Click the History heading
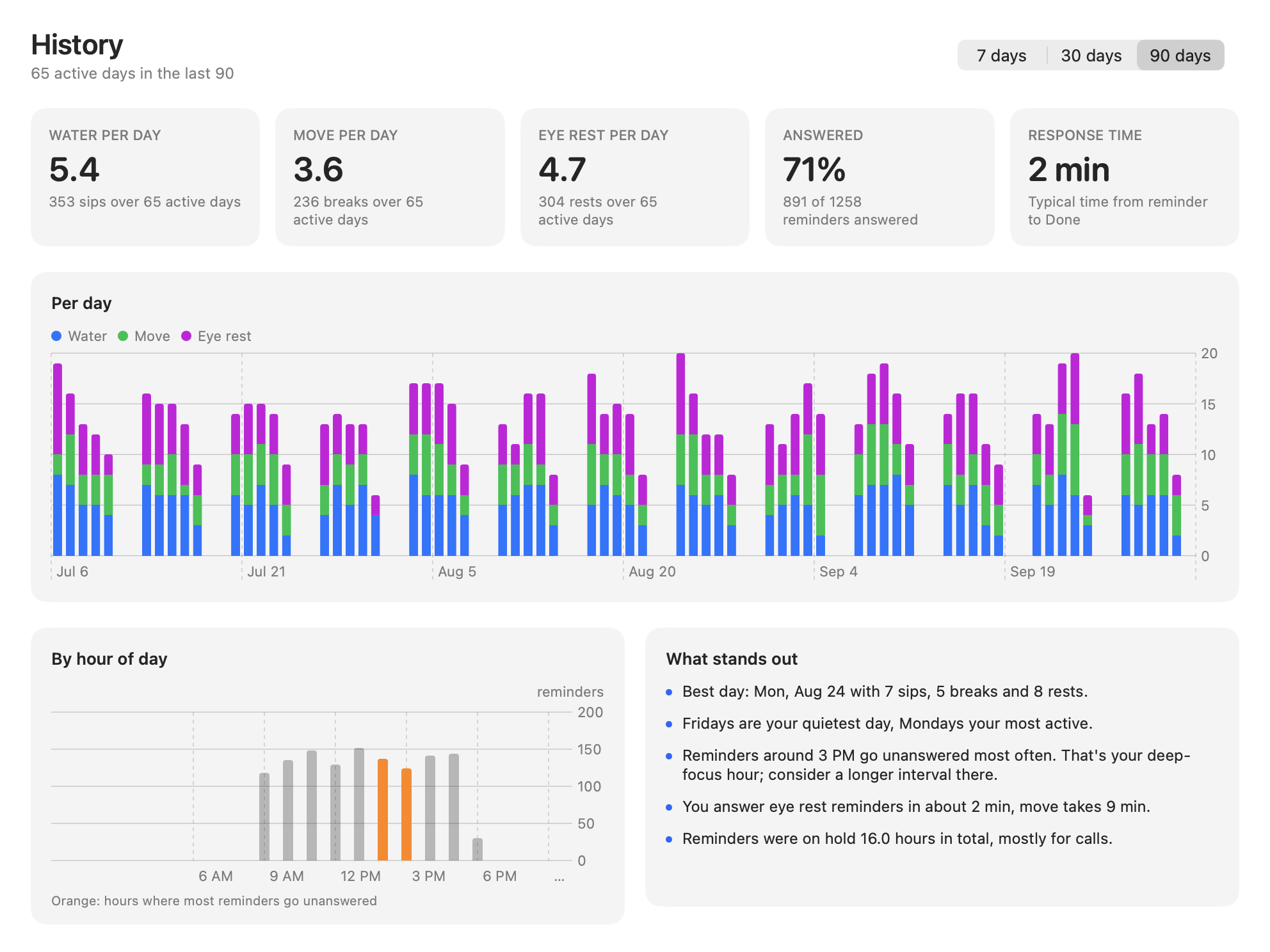 (x=77, y=45)
